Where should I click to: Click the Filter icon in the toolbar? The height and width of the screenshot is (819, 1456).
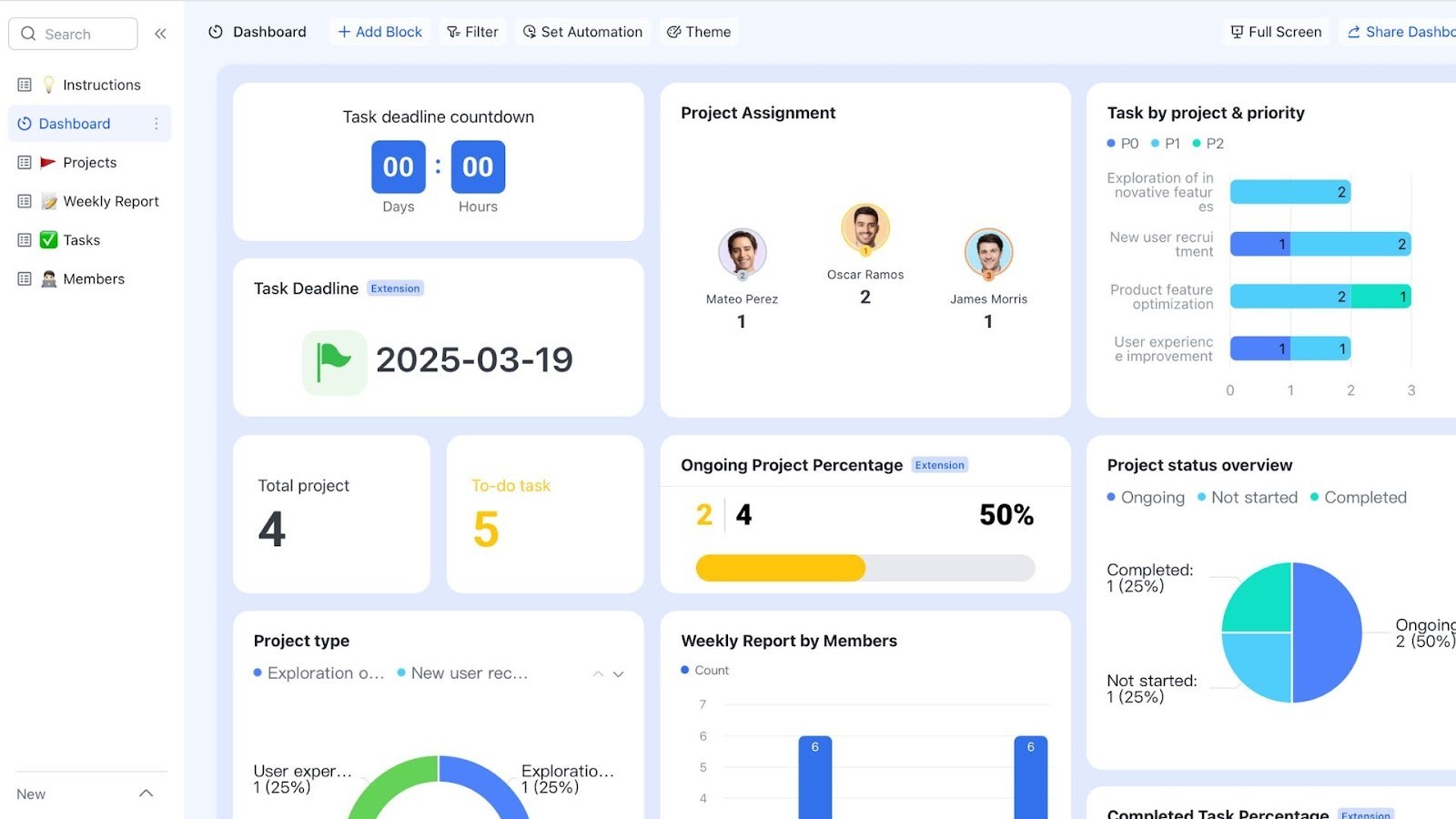click(452, 31)
